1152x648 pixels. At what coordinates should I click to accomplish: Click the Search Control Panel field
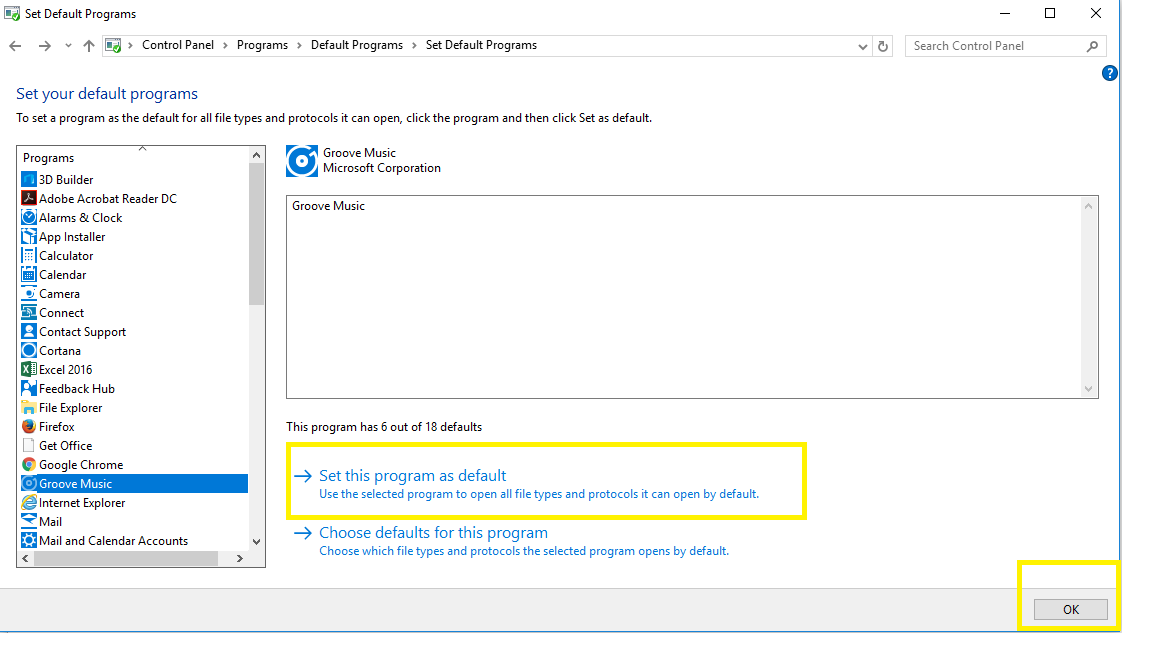pyautogui.click(x=1006, y=46)
